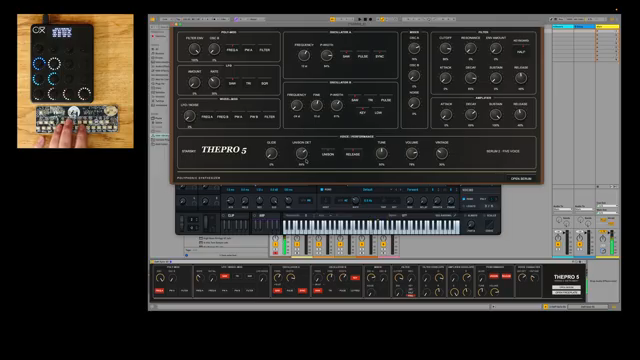This screenshot has height=360, width=640.
Task: Click the OPEN SERUM button in plugin footer
Action: [521, 178]
